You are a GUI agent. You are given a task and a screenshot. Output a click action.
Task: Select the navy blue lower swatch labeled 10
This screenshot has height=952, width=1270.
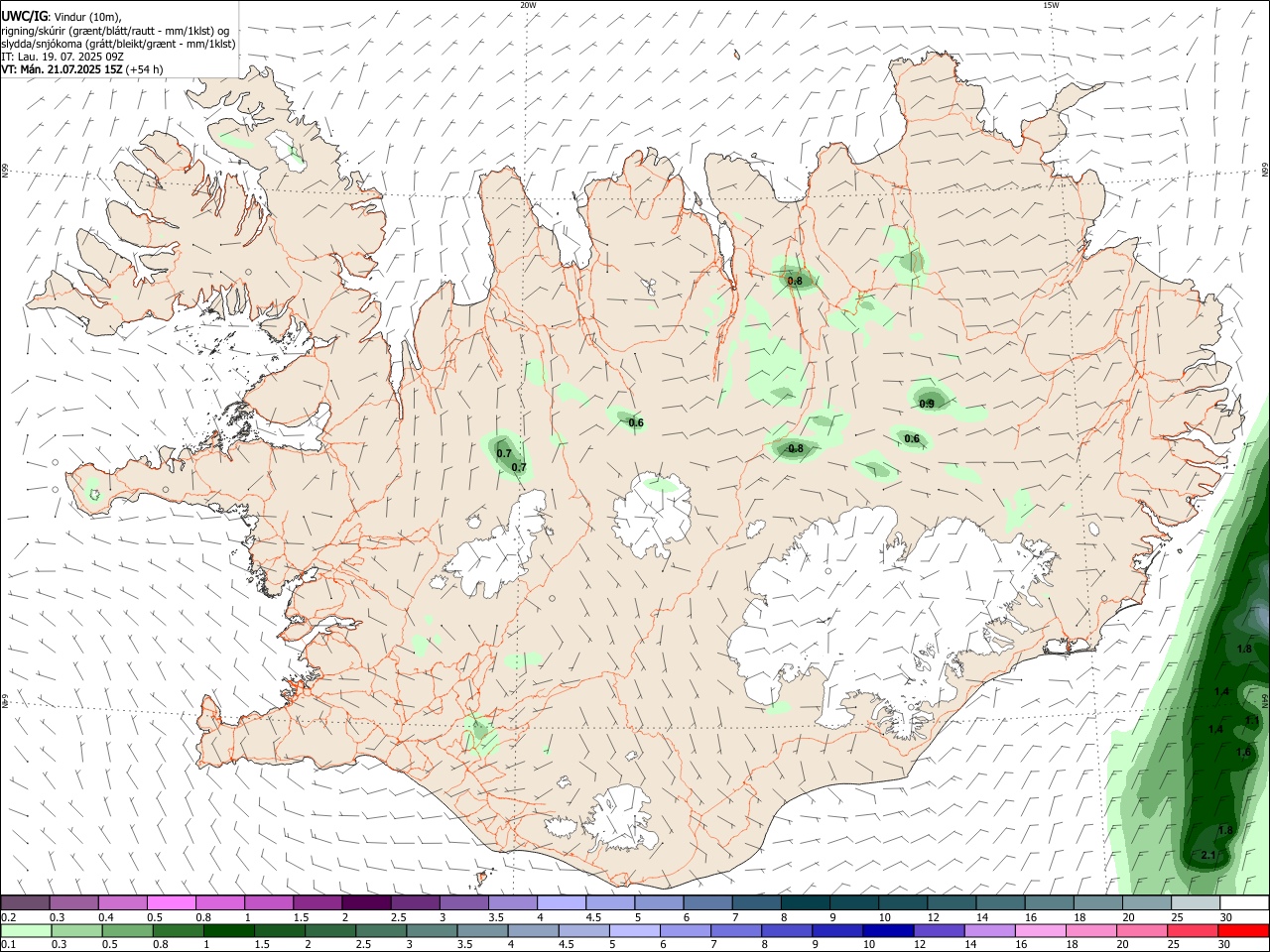[887, 931]
